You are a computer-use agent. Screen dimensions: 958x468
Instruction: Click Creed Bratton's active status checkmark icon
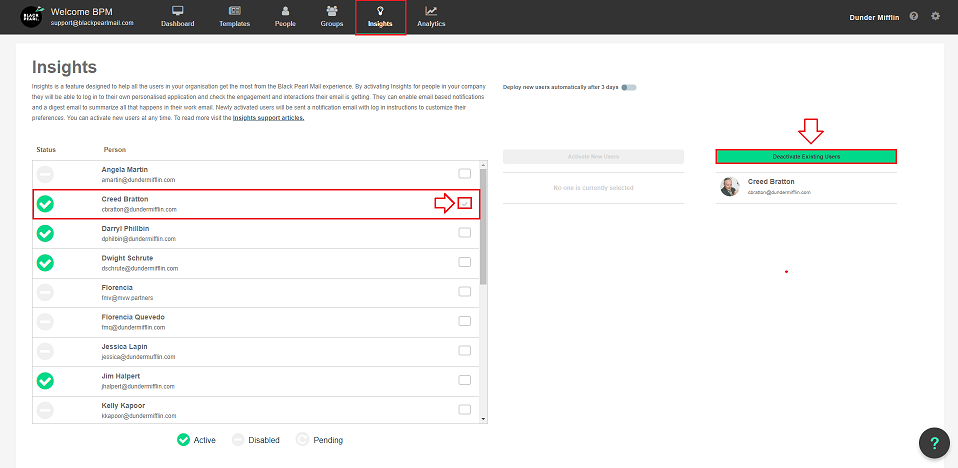point(45,204)
